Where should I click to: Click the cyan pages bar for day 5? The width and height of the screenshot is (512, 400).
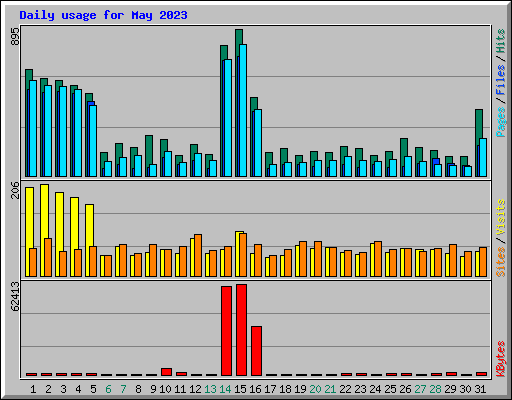click(x=93, y=141)
